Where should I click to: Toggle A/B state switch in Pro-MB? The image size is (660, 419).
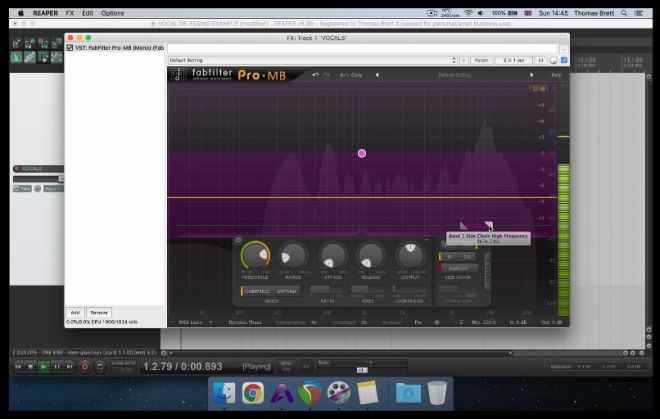pyautogui.click(x=346, y=75)
